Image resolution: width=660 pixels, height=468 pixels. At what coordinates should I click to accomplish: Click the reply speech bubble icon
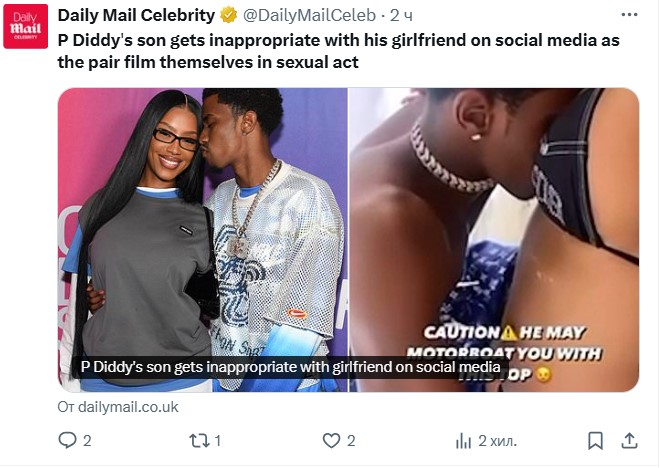coord(68,440)
